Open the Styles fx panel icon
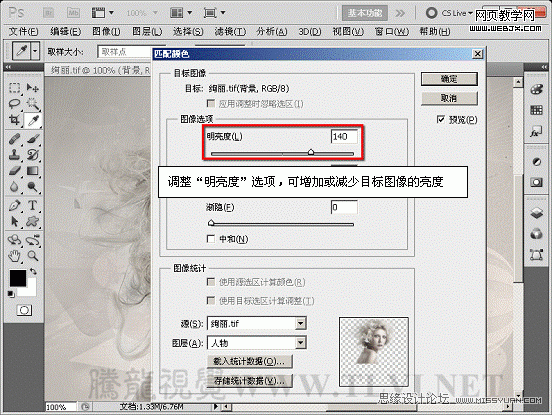552x415 pixels. [x=536, y=132]
